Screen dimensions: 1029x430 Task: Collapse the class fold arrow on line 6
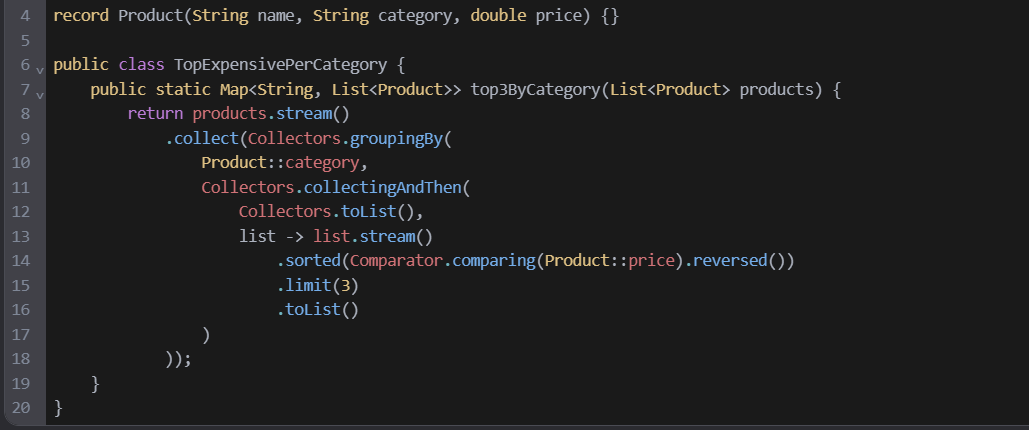click(39, 69)
